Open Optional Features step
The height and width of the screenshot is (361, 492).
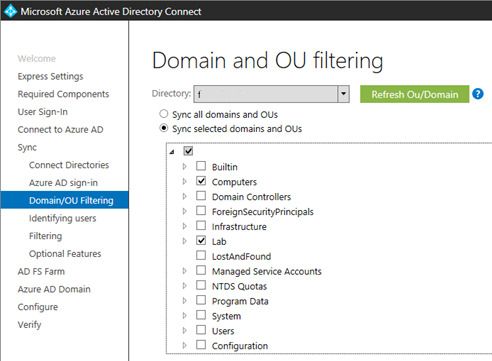click(x=65, y=254)
